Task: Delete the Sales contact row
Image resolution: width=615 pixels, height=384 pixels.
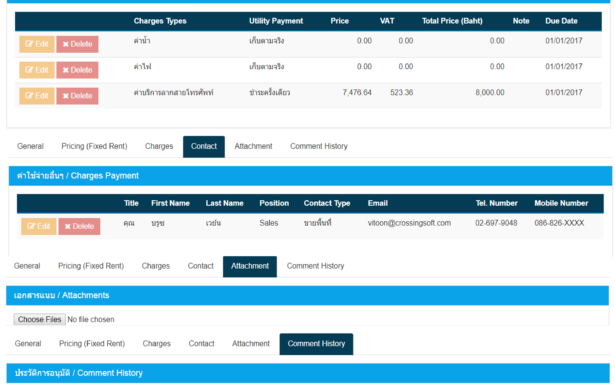Action: tap(79, 226)
